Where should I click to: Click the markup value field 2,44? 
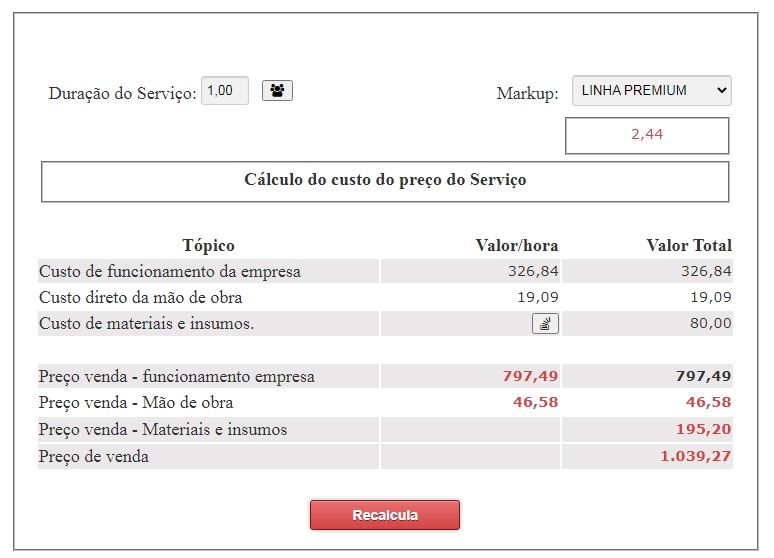pyautogui.click(x=647, y=135)
